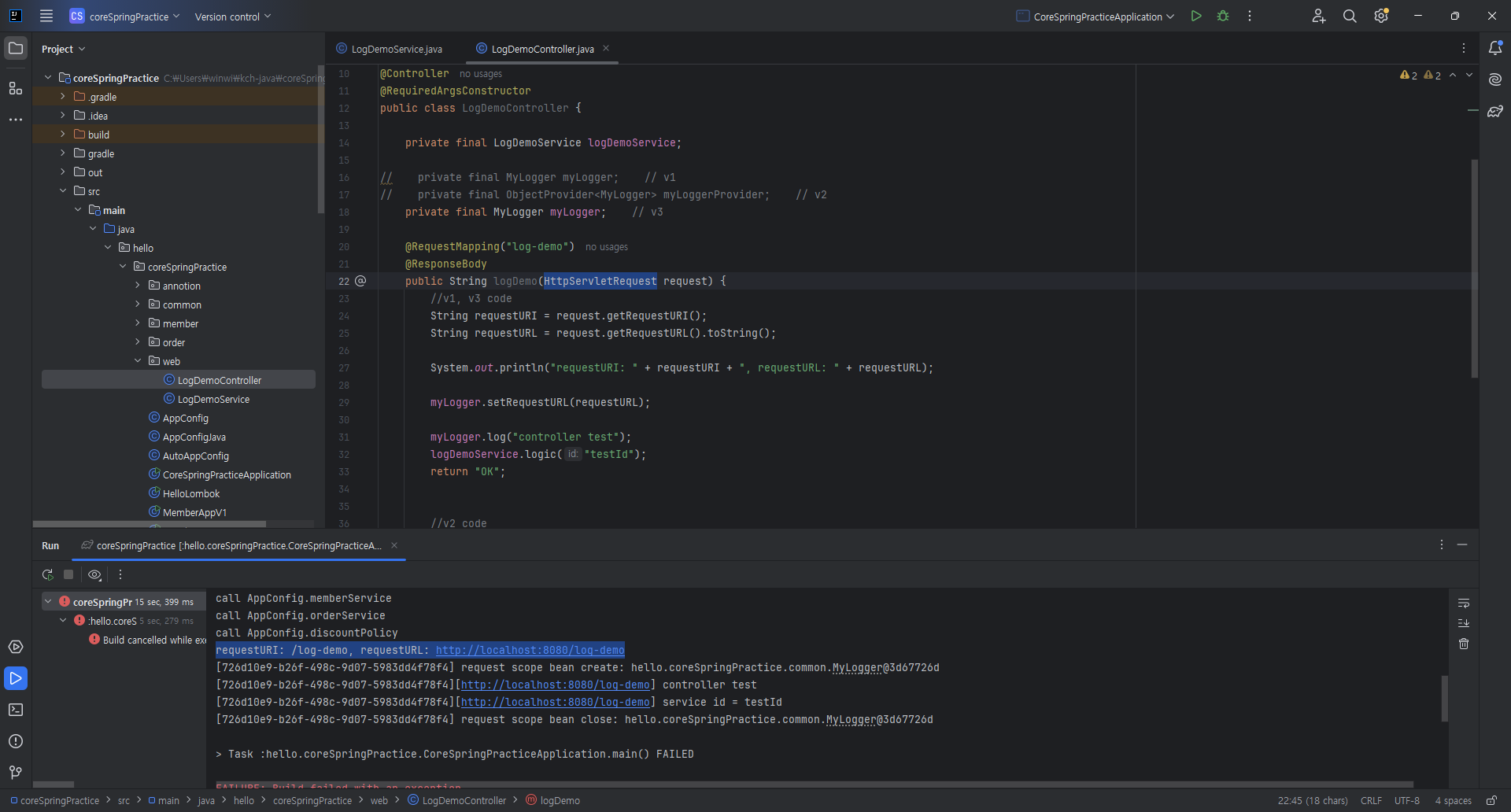The image size is (1511, 812).
Task: Expand the build folder
Action: pos(63,134)
